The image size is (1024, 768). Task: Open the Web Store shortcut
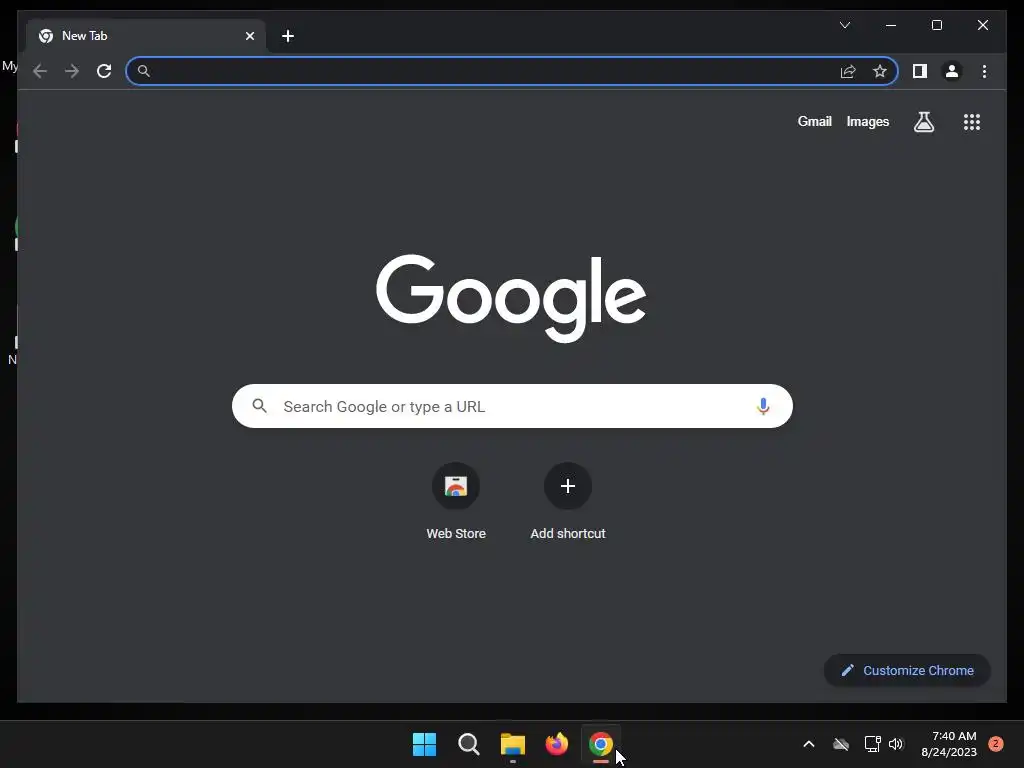(x=456, y=502)
